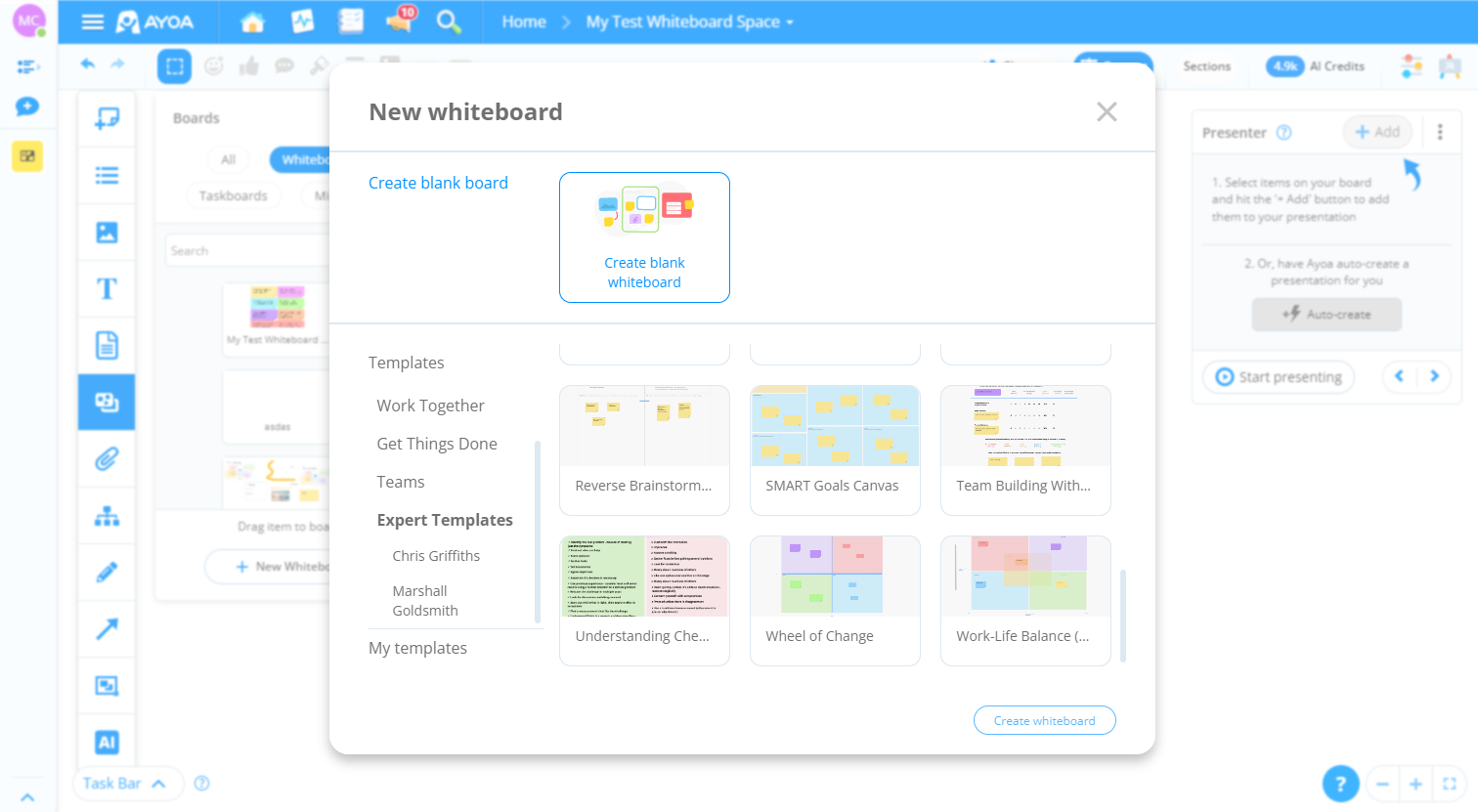Select Get Things Done template category
Screen dimensions: 1478x812
(437, 444)
